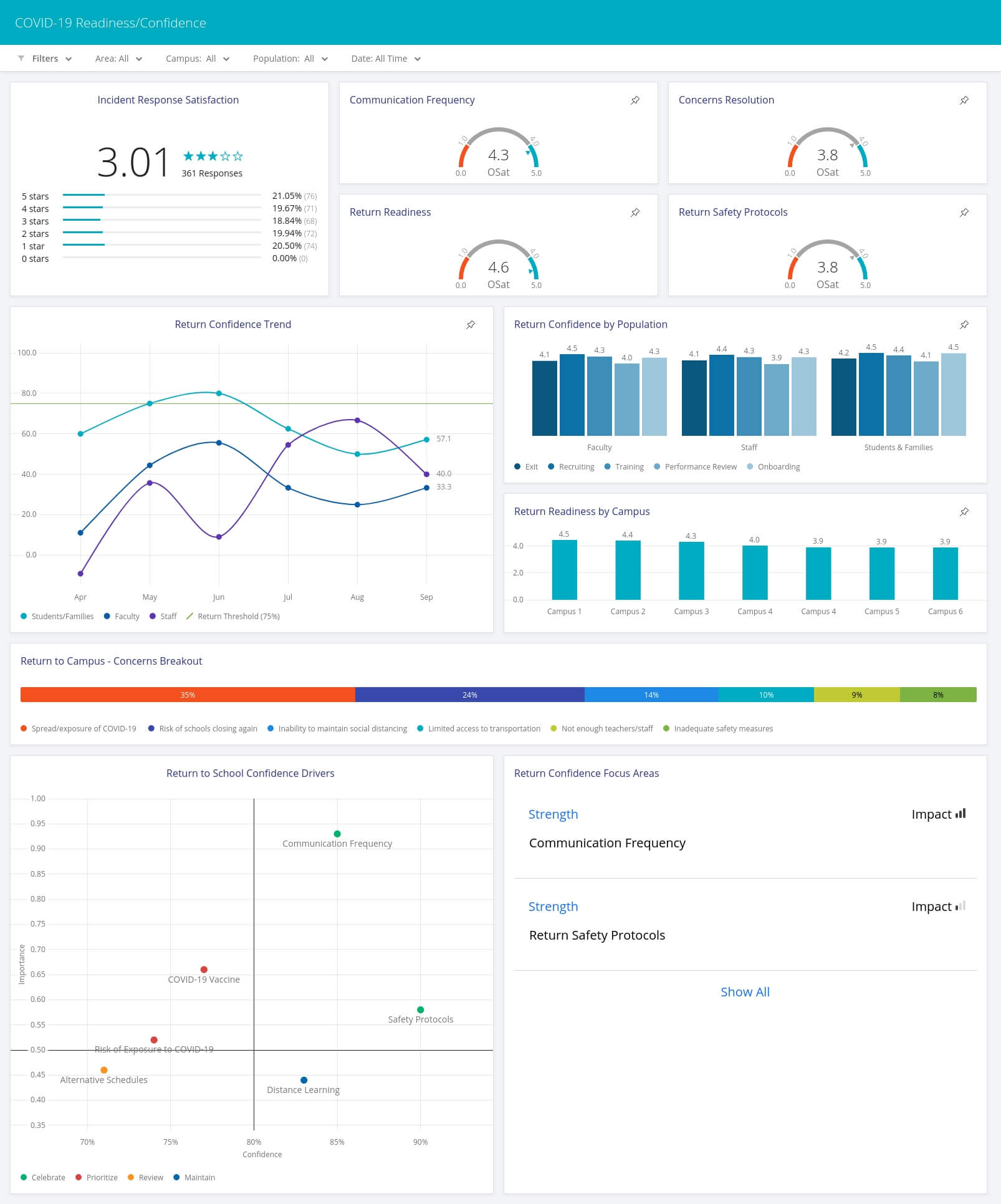The width and height of the screenshot is (1001, 1204).
Task: Toggle Spread/exposure of COVID-19 legend item
Action: point(78,728)
